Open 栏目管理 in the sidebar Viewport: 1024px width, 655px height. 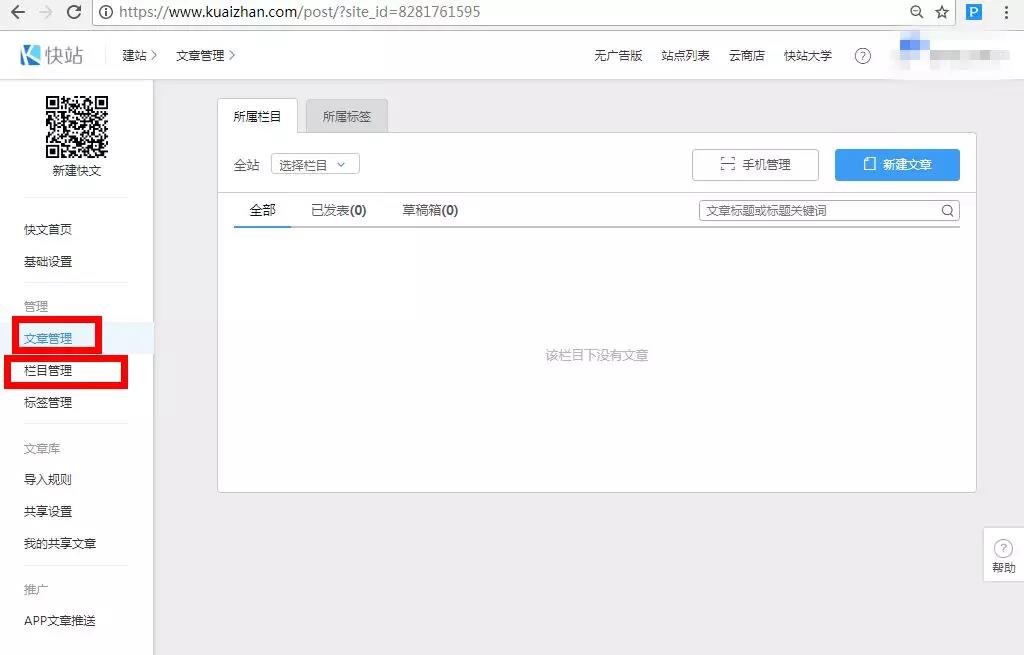48,371
